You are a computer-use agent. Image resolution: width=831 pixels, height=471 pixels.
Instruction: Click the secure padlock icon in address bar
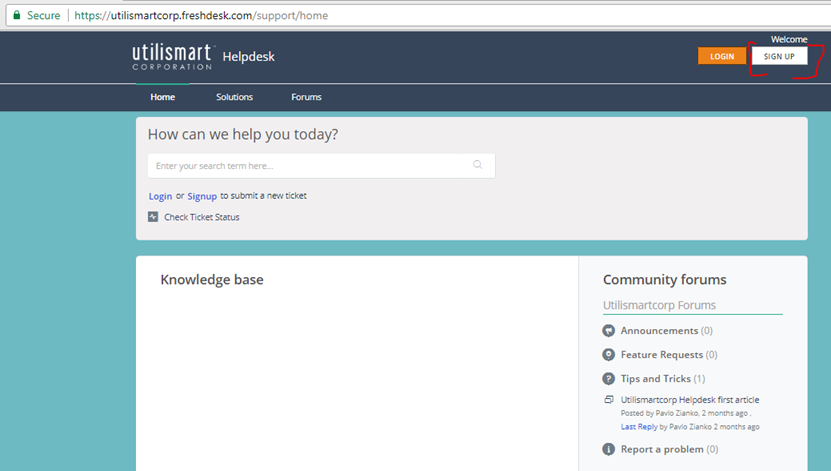click(16, 15)
